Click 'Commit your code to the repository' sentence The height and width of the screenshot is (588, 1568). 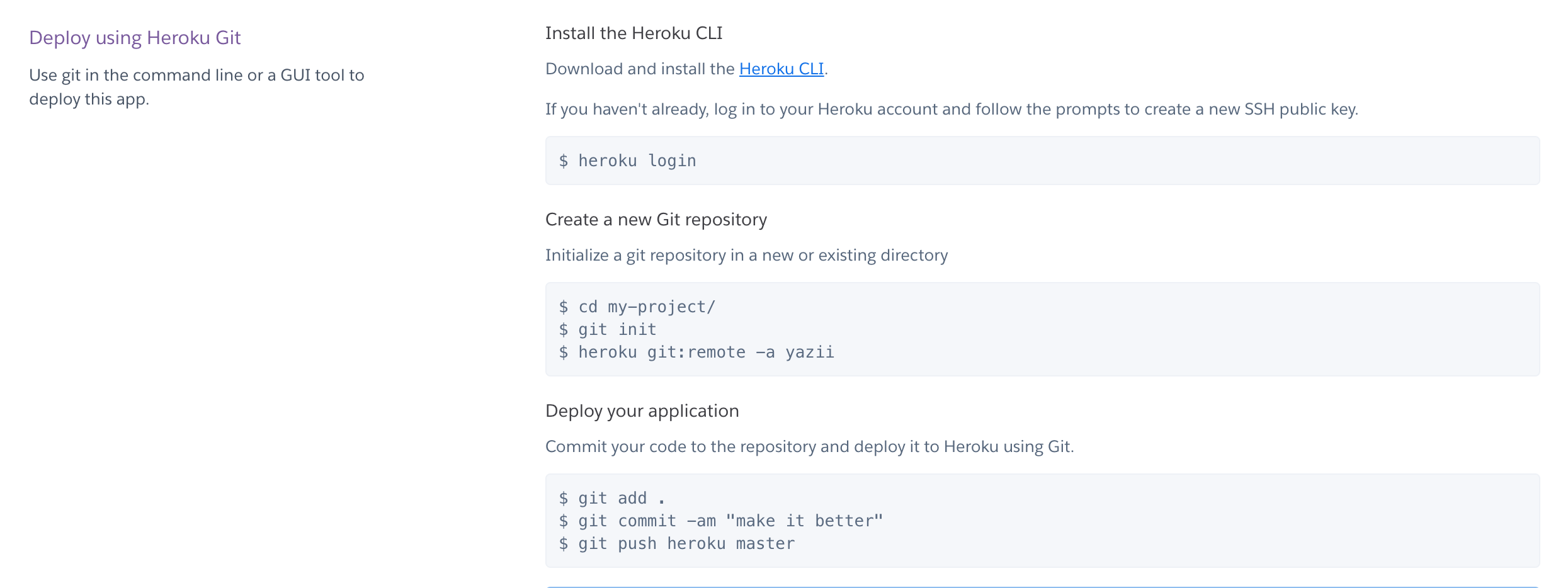pos(810,447)
